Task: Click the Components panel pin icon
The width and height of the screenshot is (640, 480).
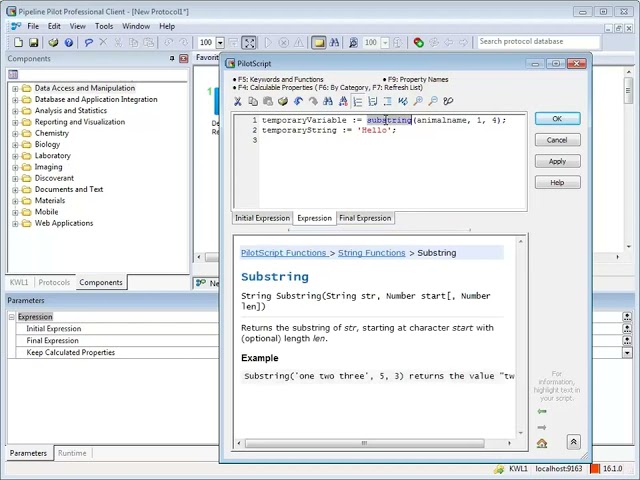Action: (x=172, y=58)
